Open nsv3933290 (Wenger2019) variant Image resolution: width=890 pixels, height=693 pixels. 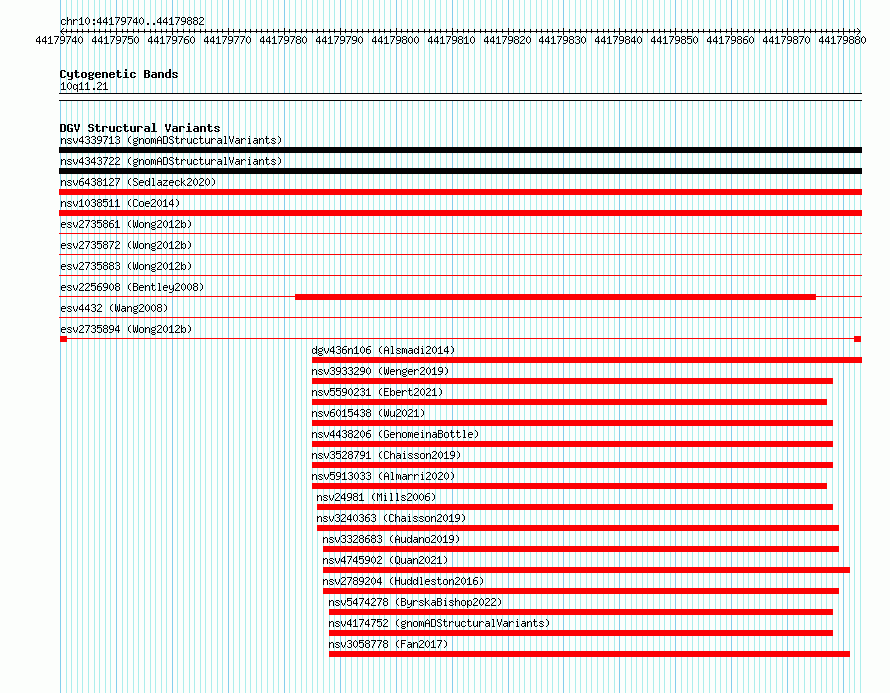[380, 371]
